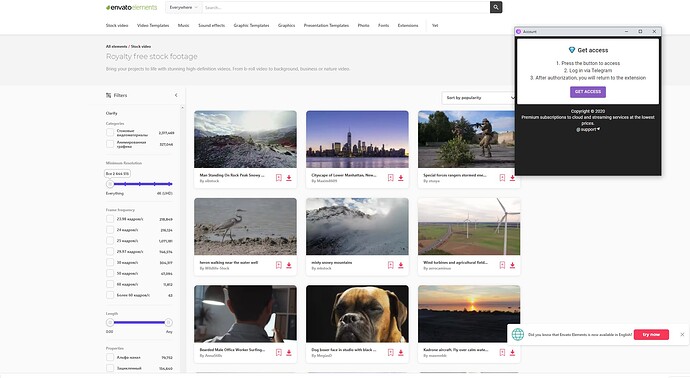Bookmark the Man Standing On Rock Peak video
The height and width of the screenshot is (378, 690).
point(279,178)
